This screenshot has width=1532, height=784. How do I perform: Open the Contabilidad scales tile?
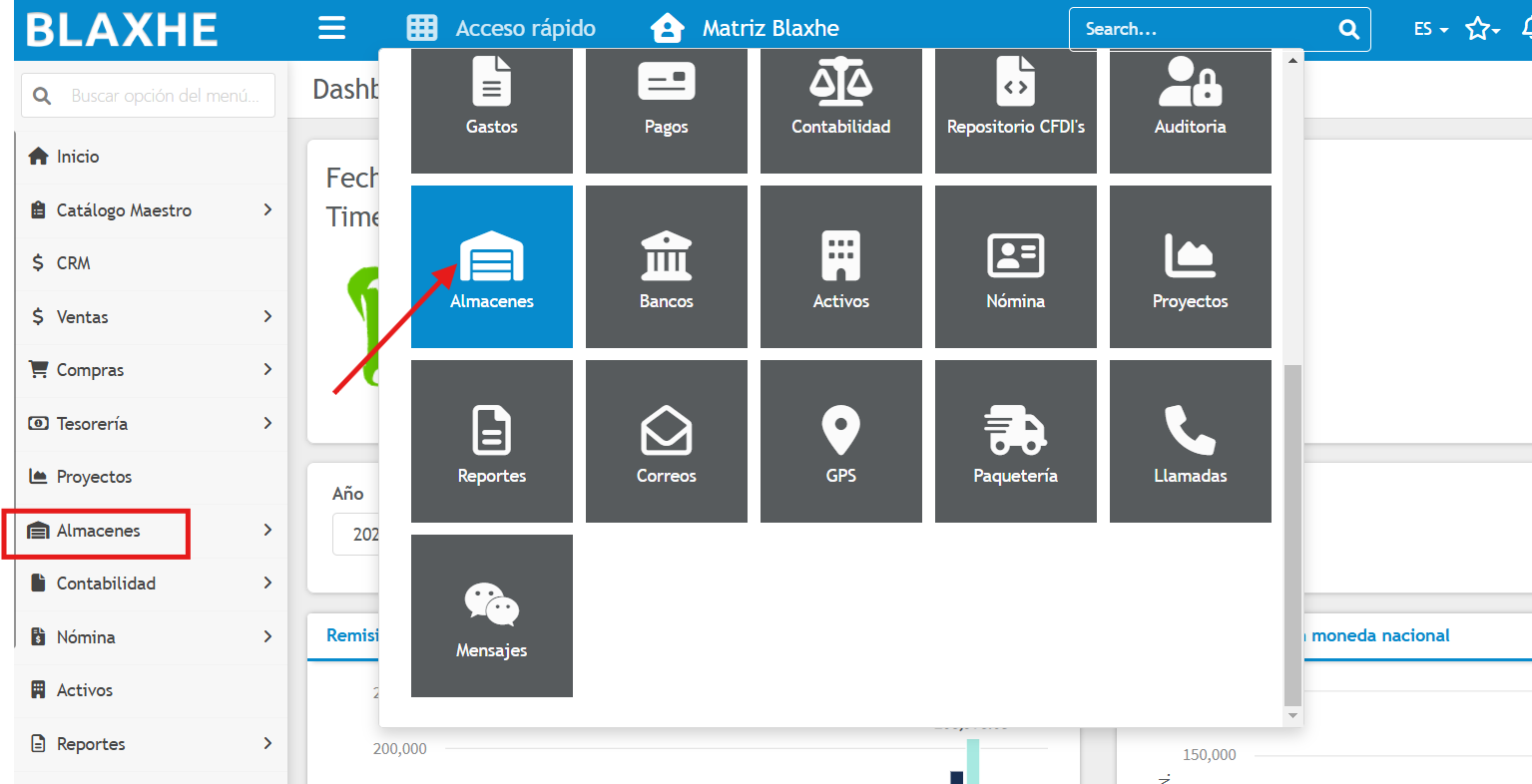coord(841,111)
